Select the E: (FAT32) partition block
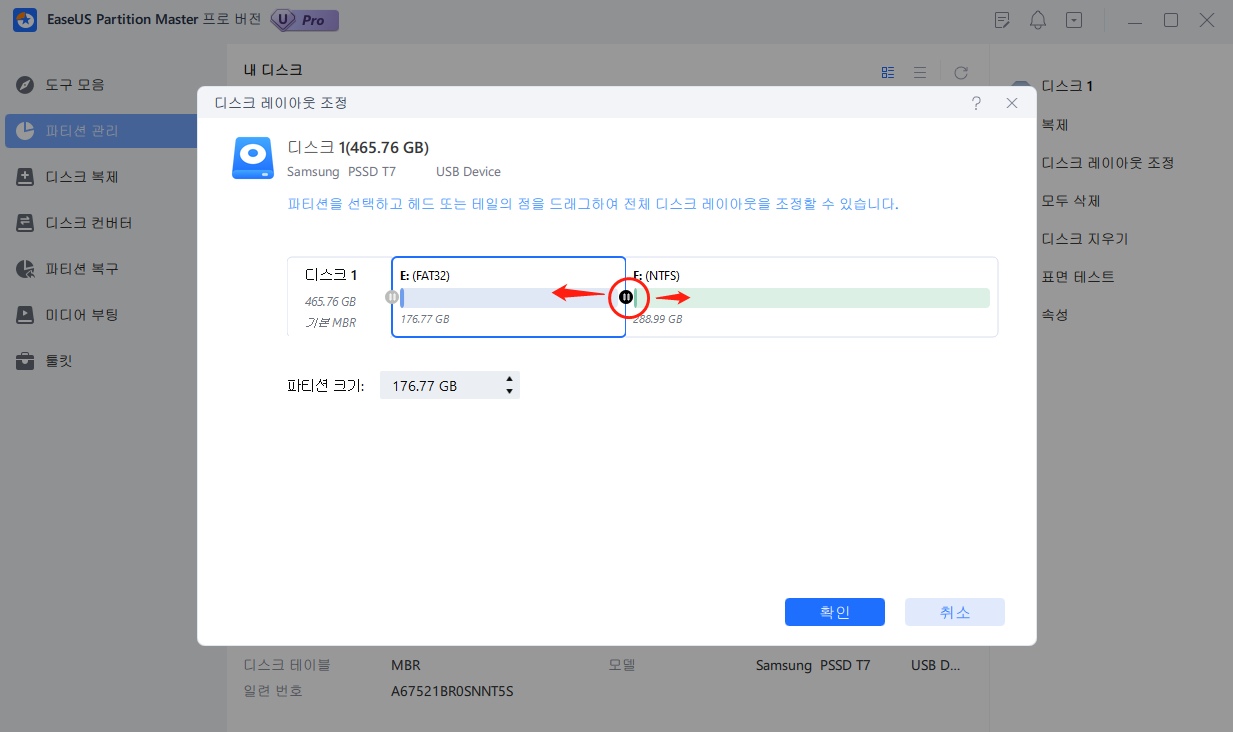Image resolution: width=1233 pixels, height=732 pixels. pos(509,297)
